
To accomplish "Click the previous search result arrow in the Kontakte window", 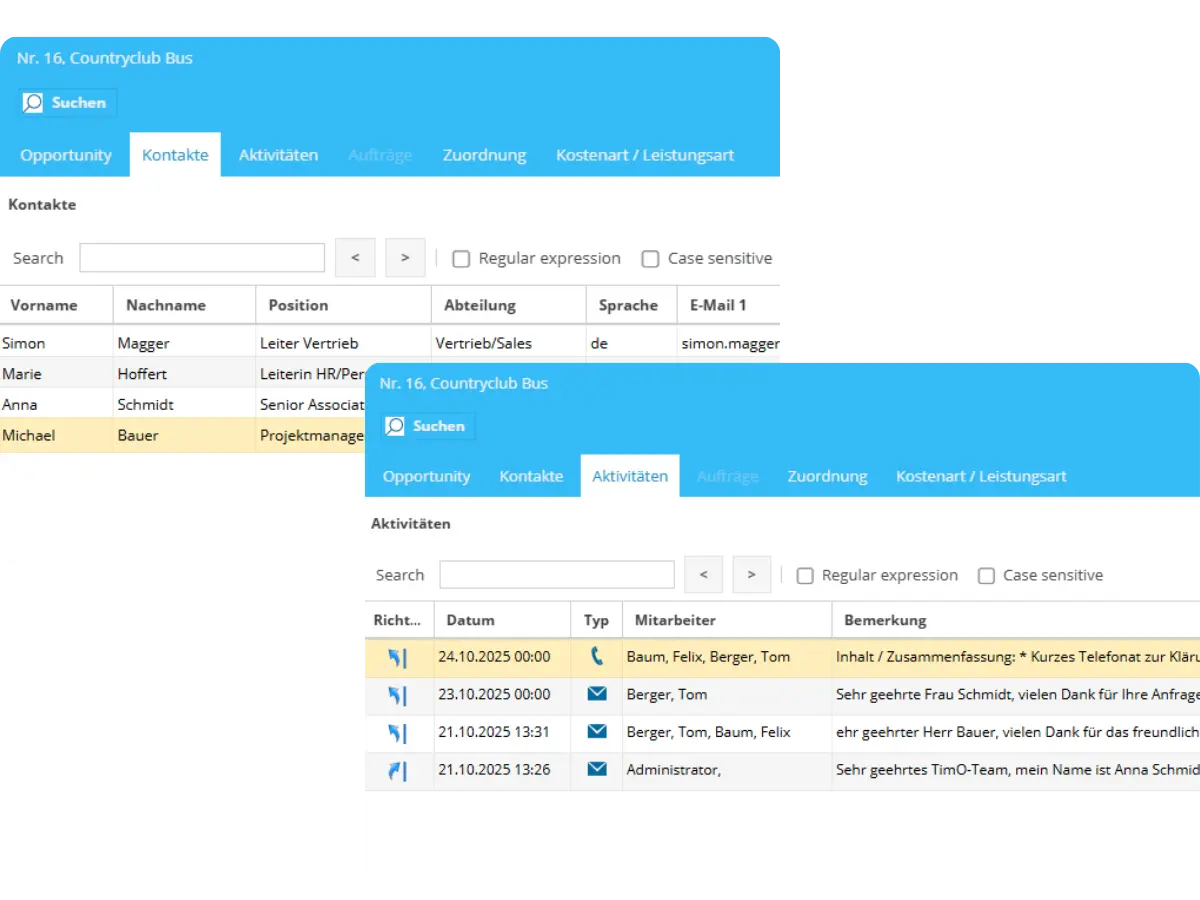I will (x=355, y=257).
